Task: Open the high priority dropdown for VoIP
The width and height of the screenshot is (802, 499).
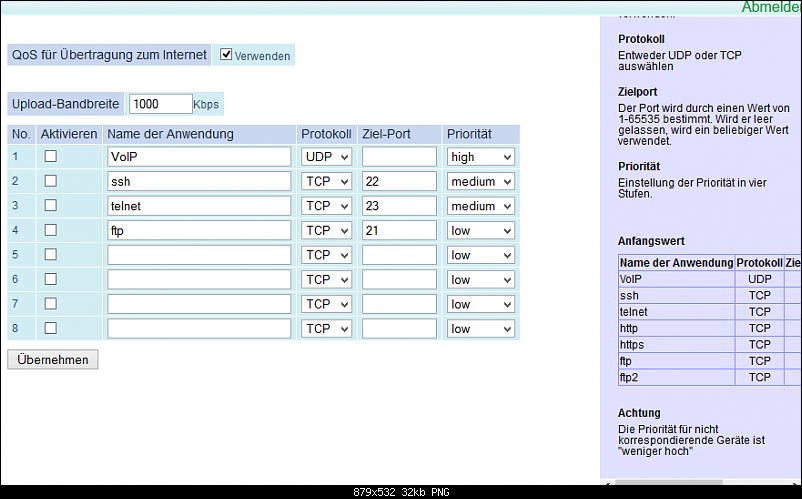Action: 481,157
